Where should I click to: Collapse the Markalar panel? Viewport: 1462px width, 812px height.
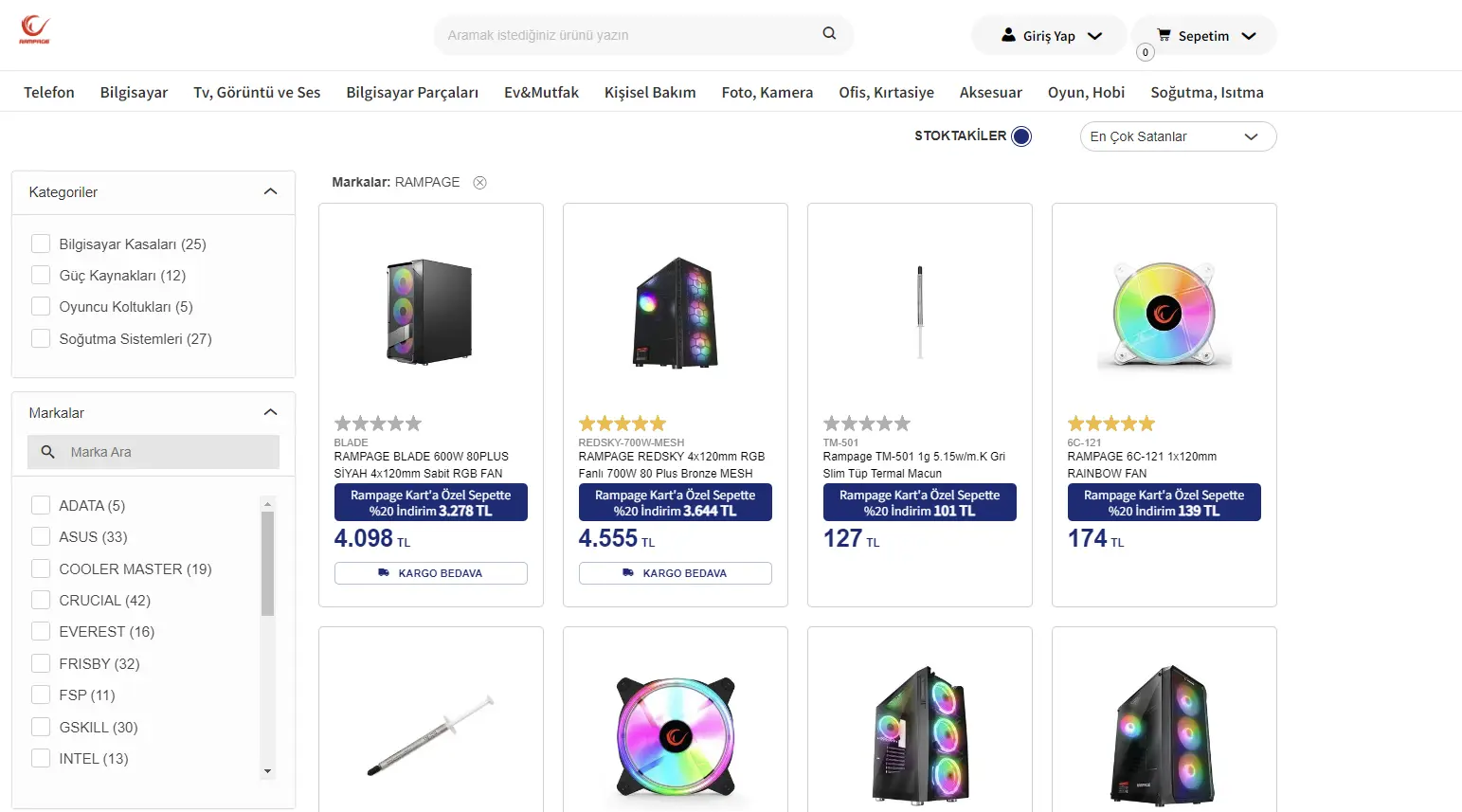coord(270,413)
